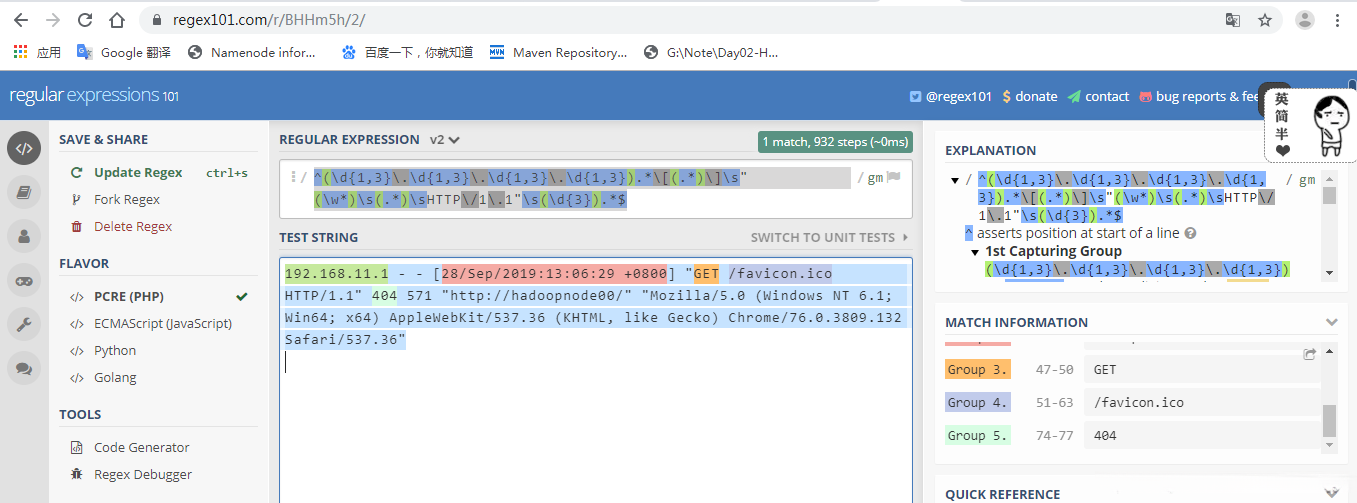Open the browser home page

117,20
